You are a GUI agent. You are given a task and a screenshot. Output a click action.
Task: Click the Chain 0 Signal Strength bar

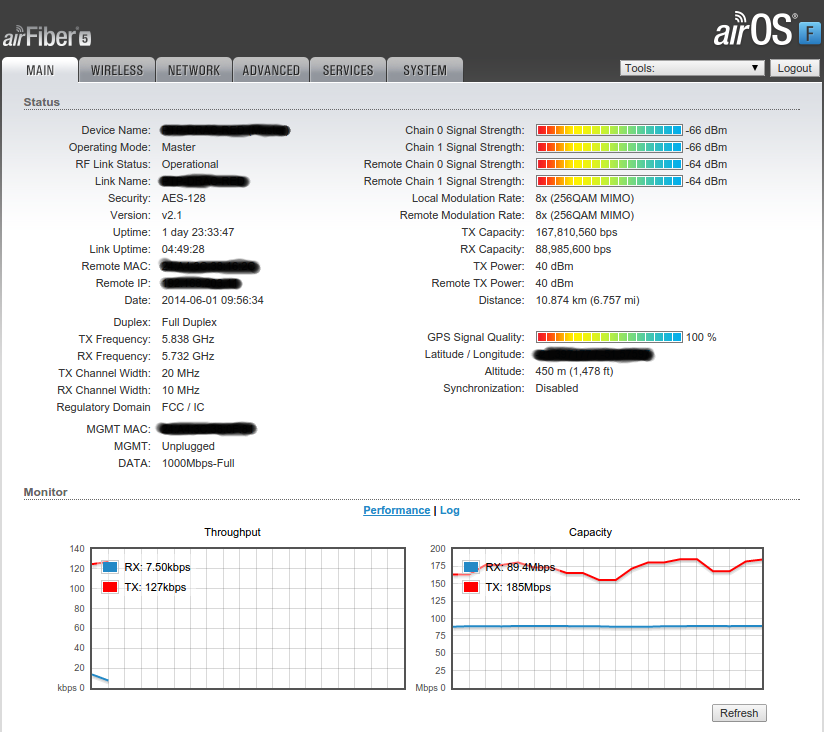coord(609,130)
